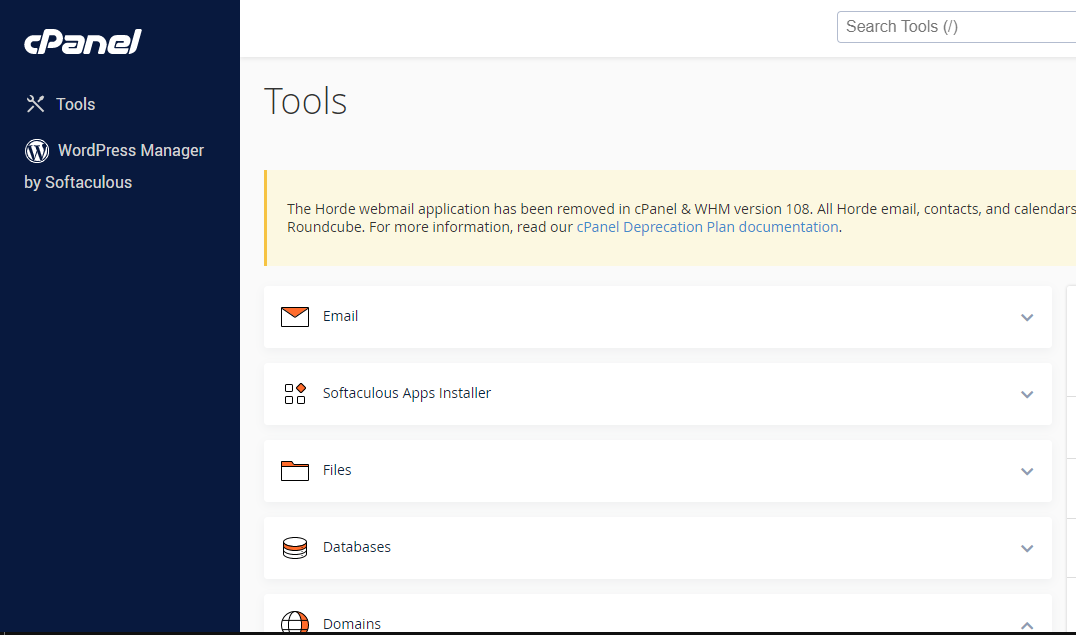Click the Softaculous Apps Installer grid icon
1076x635 pixels.
tap(294, 394)
